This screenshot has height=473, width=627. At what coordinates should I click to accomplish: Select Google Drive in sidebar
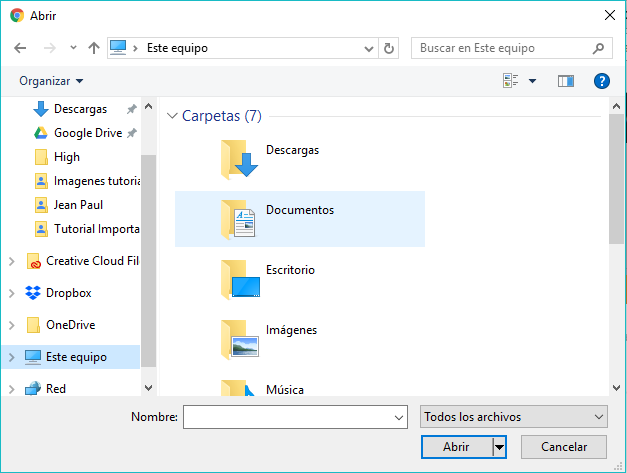(x=88, y=133)
